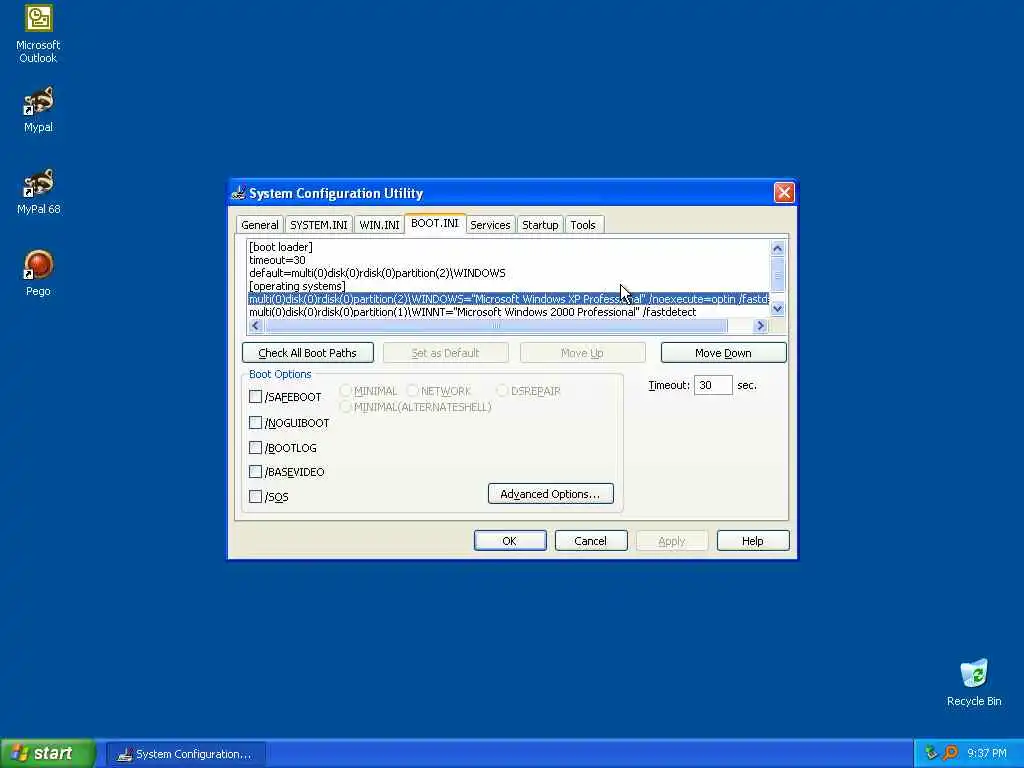
Task: Open the Recycle Bin icon
Action: (x=974, y=683)
